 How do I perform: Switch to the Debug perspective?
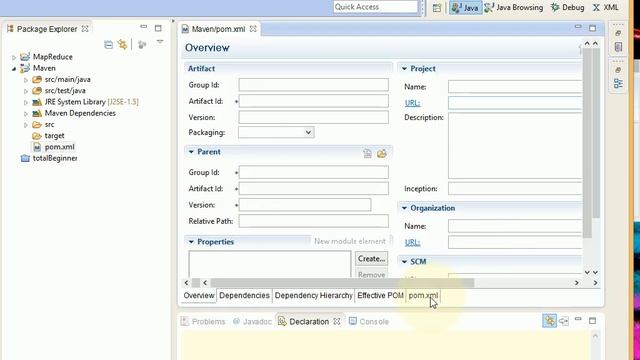pyautogui.click(x=567, y=8)
